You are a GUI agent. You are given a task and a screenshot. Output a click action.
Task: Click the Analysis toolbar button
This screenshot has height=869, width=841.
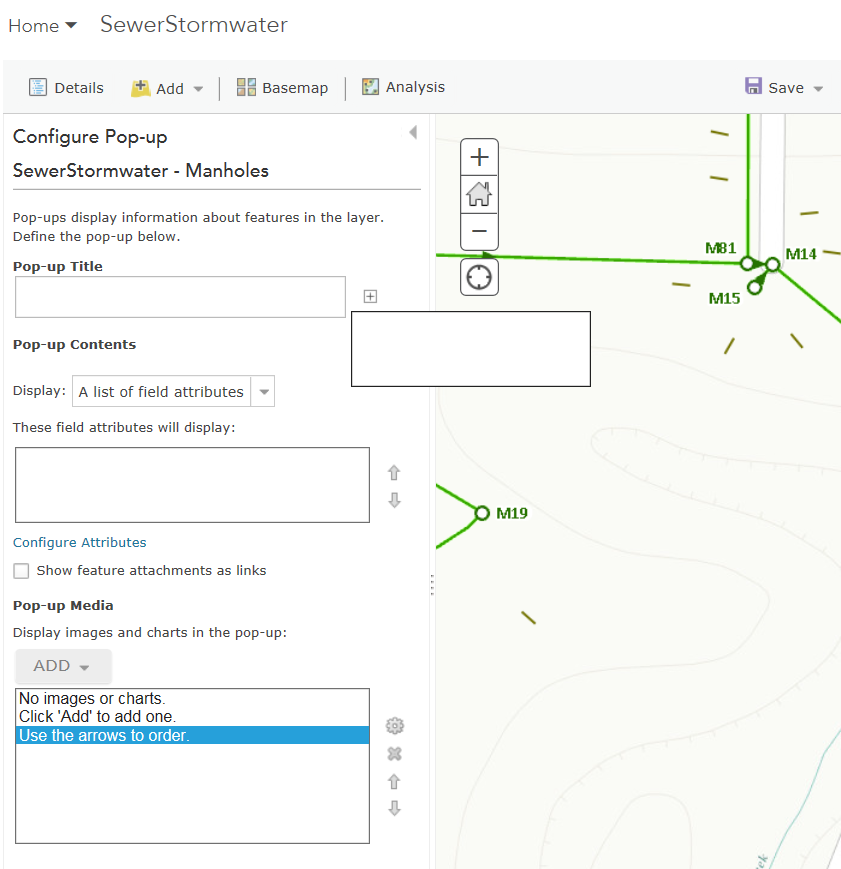pos(403,87)
